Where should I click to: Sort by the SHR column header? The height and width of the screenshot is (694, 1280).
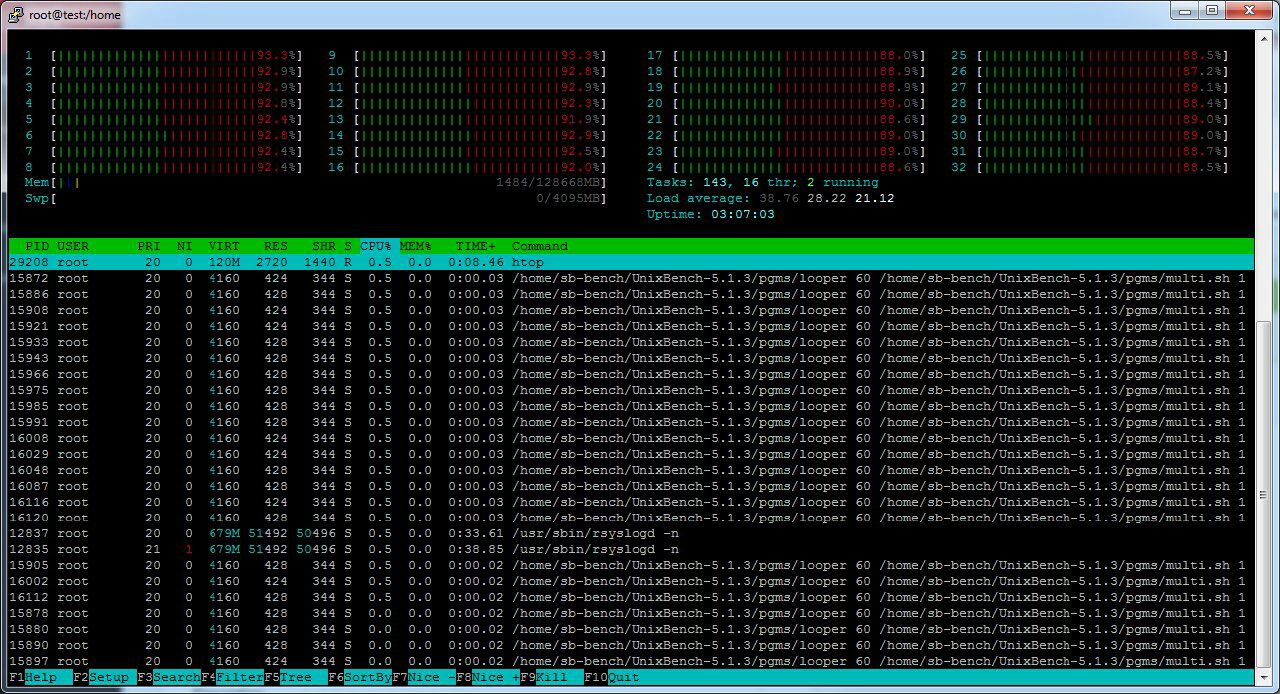click(x=324, y=246)
